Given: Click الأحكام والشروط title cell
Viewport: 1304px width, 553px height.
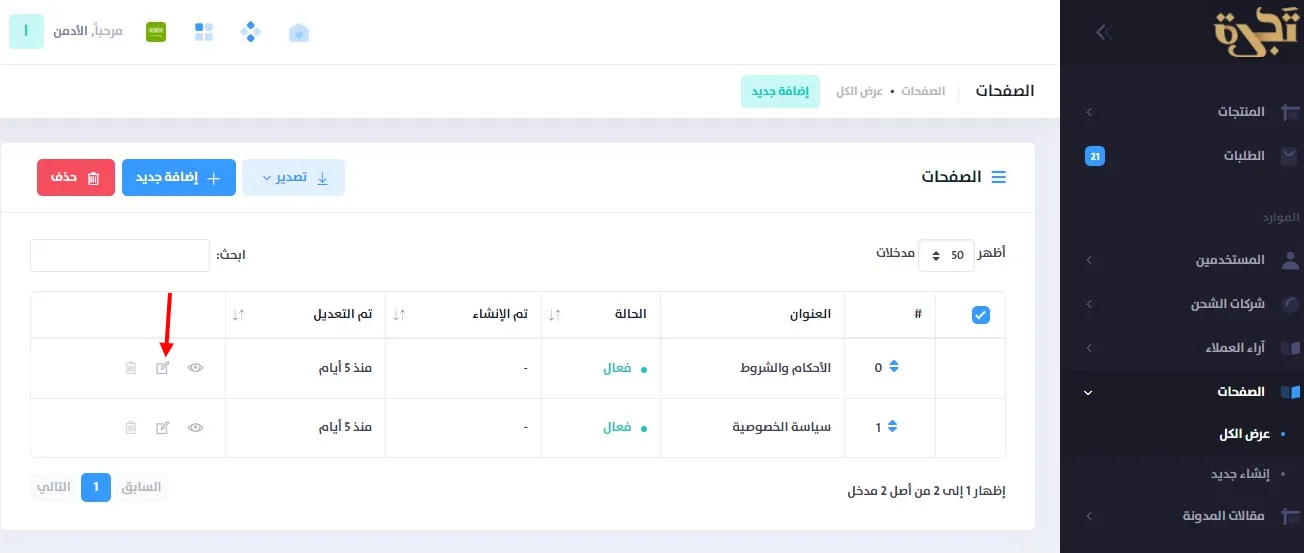Looking at the screenshot, I should tap(786, 368).
